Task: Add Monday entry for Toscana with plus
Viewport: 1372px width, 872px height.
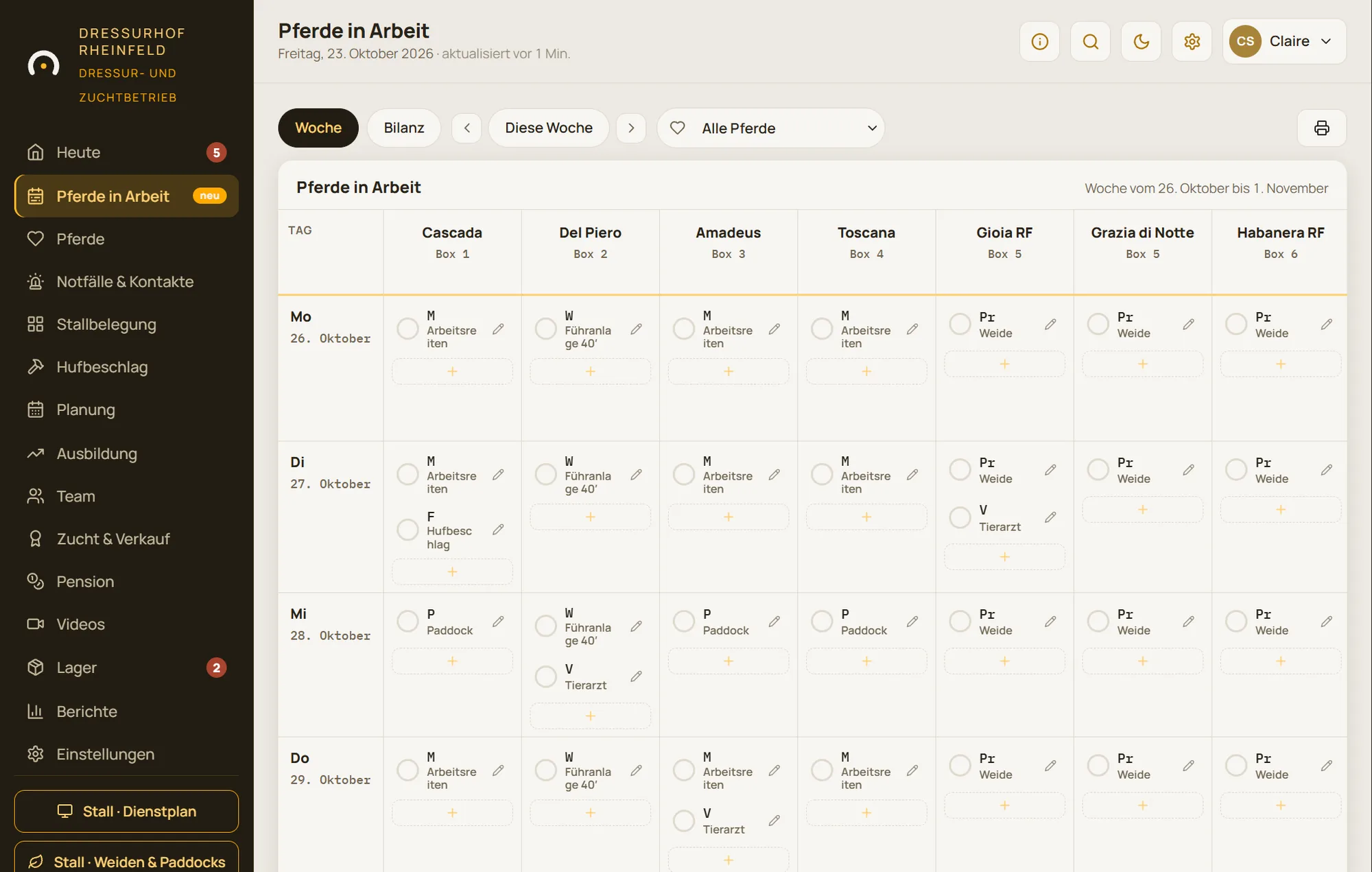Action: (866, 371)
